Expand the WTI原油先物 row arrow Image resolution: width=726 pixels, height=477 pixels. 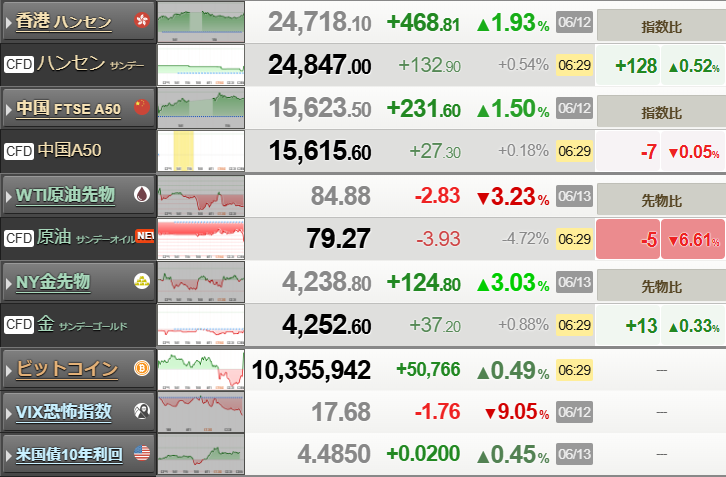coord(8,196)
